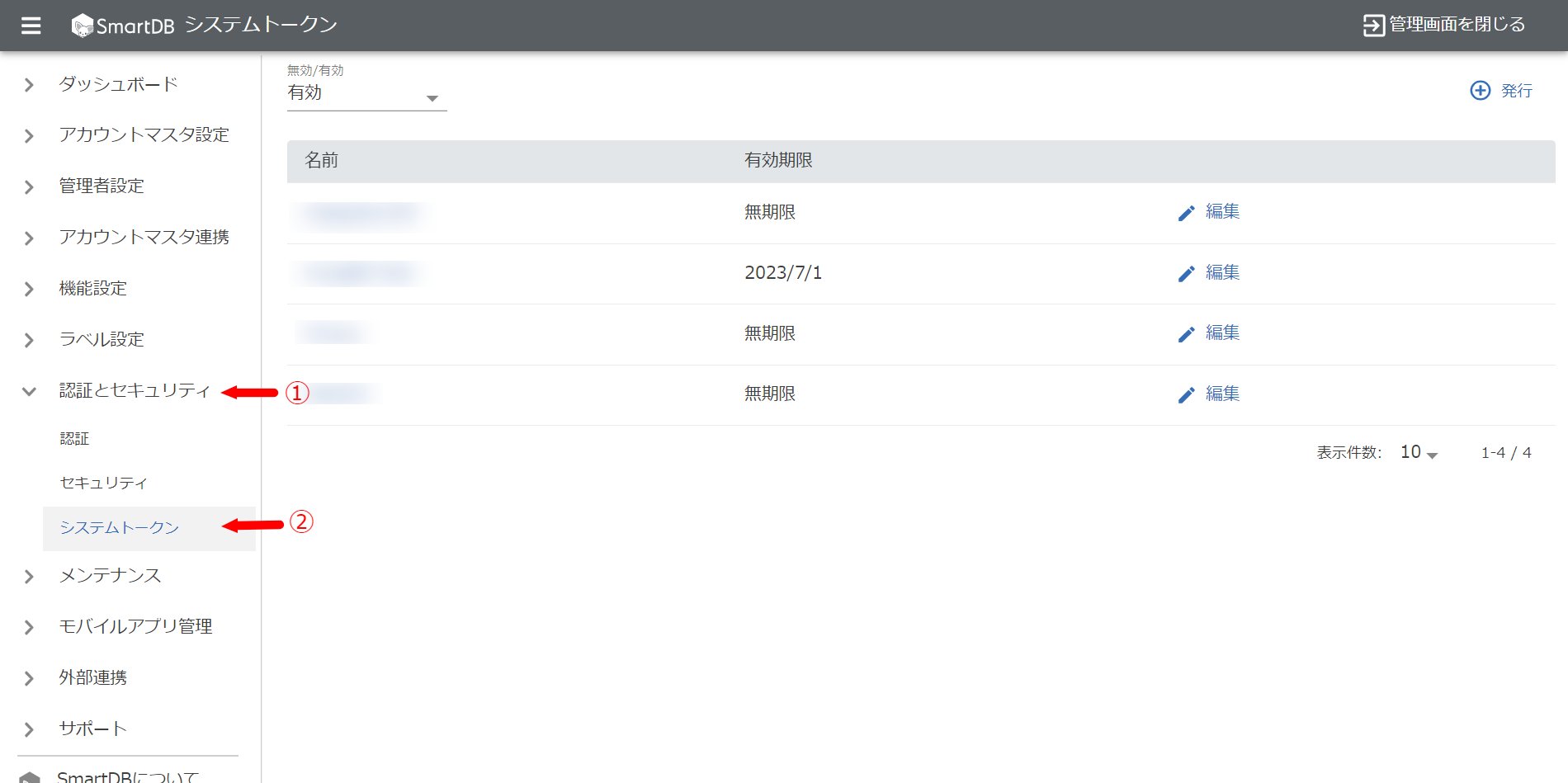Open the 外部連携 menu label
The image size is (1568, 783).
pos(93,677)
